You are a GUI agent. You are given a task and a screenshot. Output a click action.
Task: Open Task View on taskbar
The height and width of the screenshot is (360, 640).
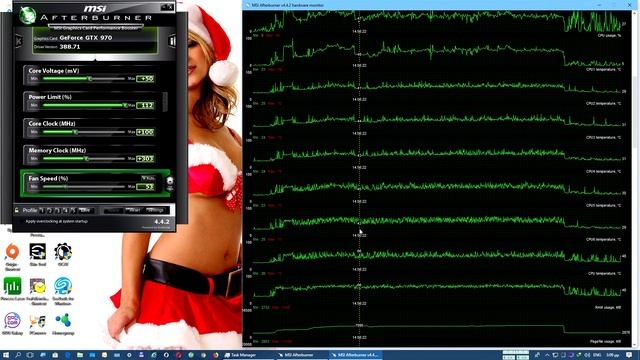coord(30,355)
